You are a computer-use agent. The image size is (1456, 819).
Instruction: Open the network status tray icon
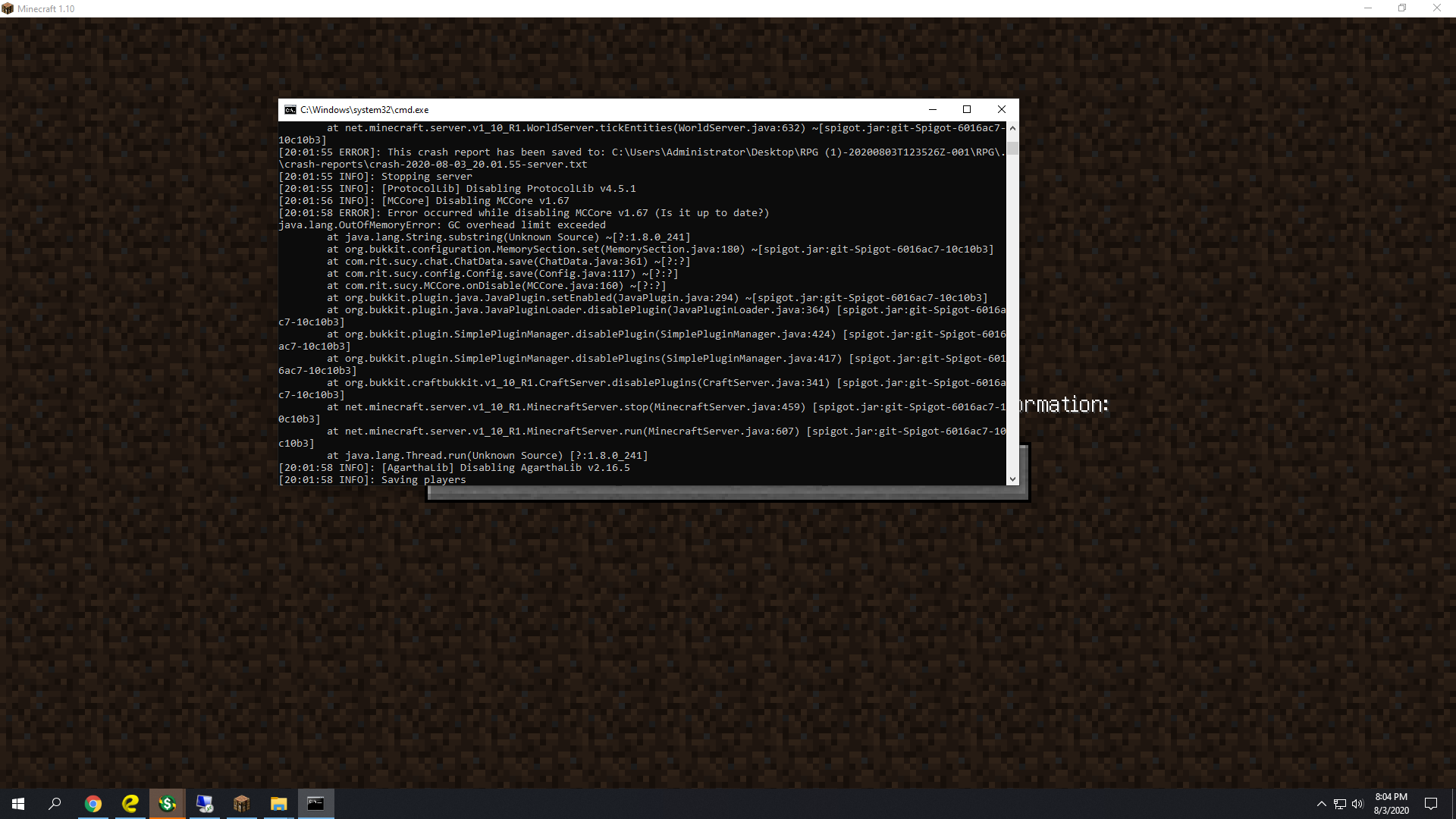point(1340,804)
